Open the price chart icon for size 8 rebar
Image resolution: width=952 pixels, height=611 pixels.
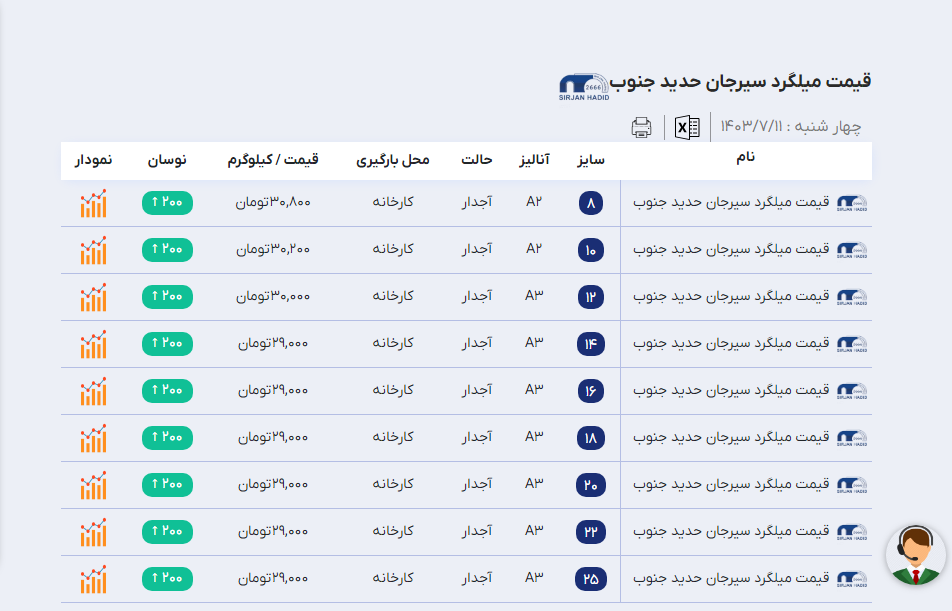(x=93, y=203)
